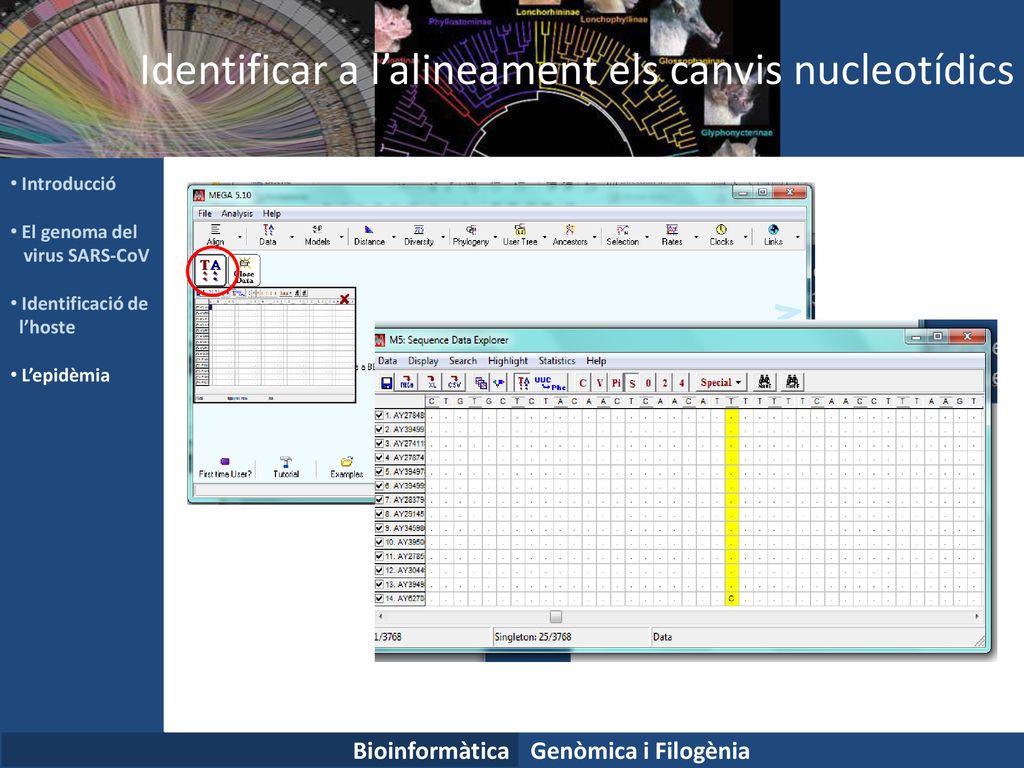
Task: Uncheck sequence 7. AY28379 checkbox
Action: click(x=379, y=500)
